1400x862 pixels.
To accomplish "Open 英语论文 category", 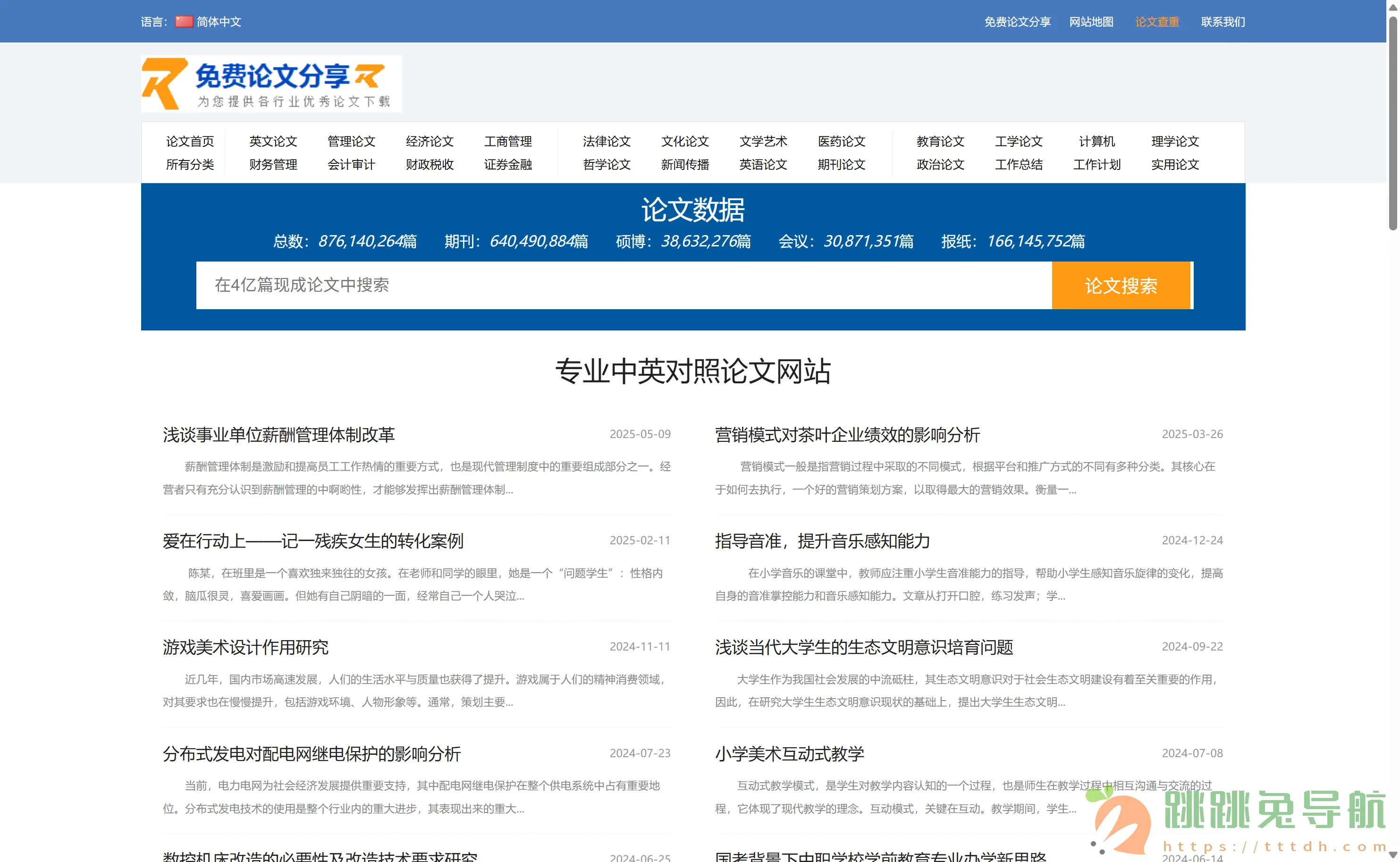I will pos(763,164).
